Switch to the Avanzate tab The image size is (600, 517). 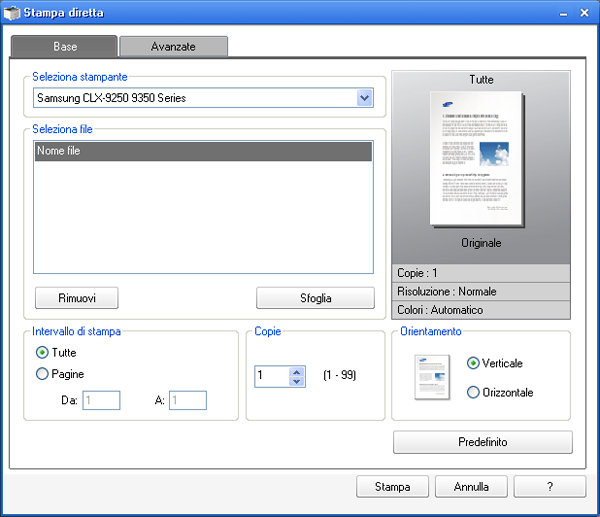pyautogui.click(x=173, y=47)
